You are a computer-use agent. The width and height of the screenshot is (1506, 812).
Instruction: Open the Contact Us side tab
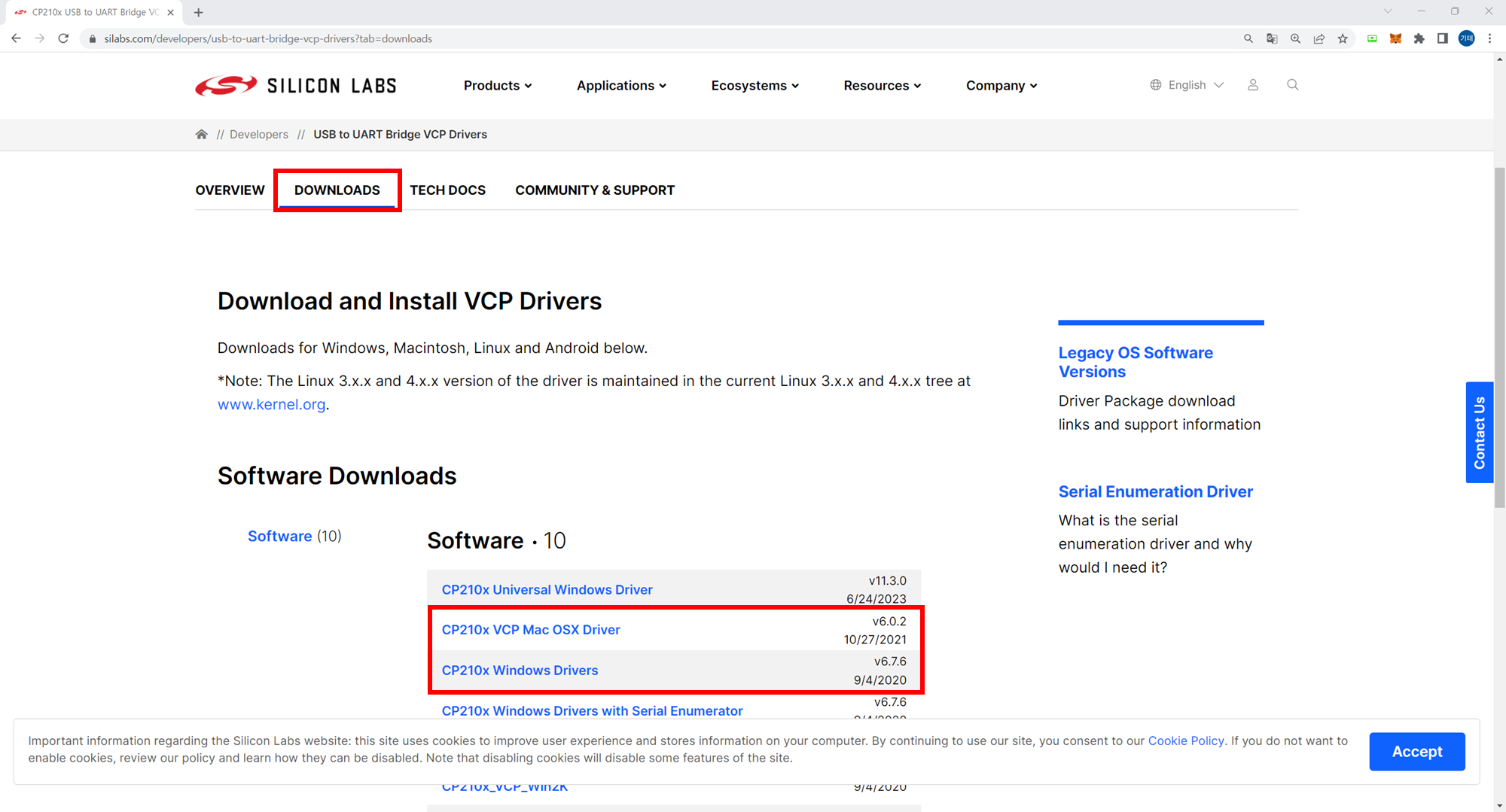pyautogui.click(x=1480, y=432)
